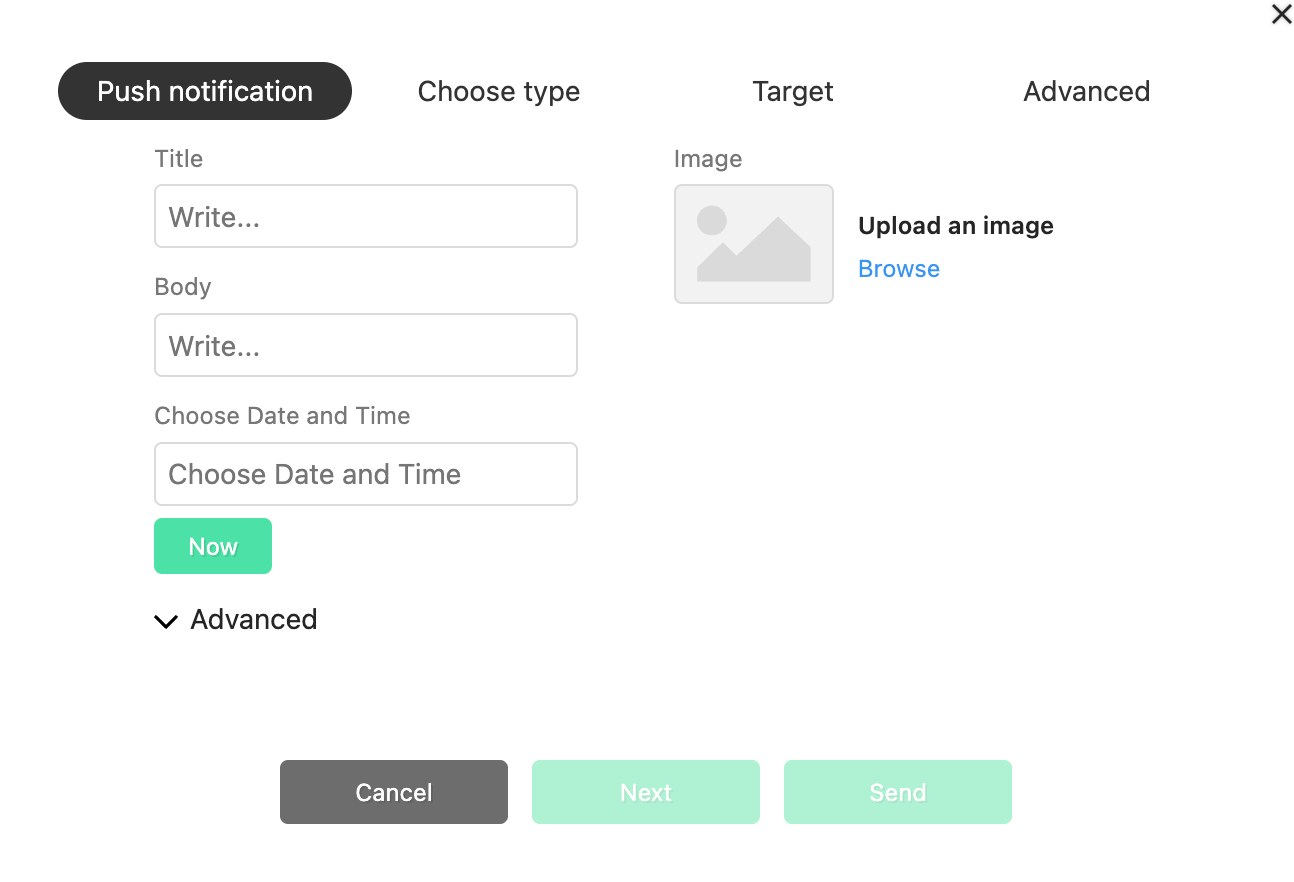Click the green Now button

213,546
